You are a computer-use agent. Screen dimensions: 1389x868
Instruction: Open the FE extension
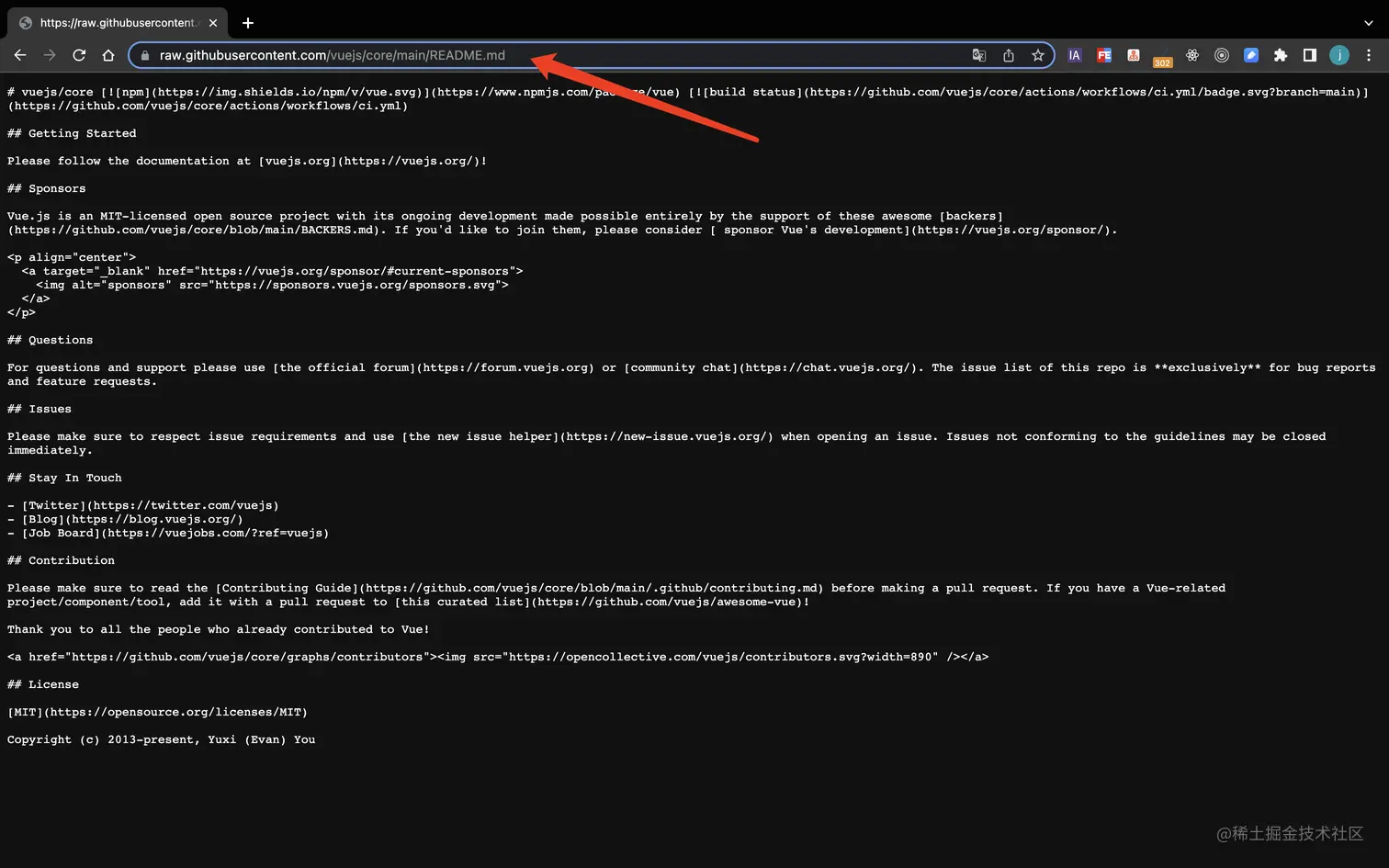coord(1104,55)
